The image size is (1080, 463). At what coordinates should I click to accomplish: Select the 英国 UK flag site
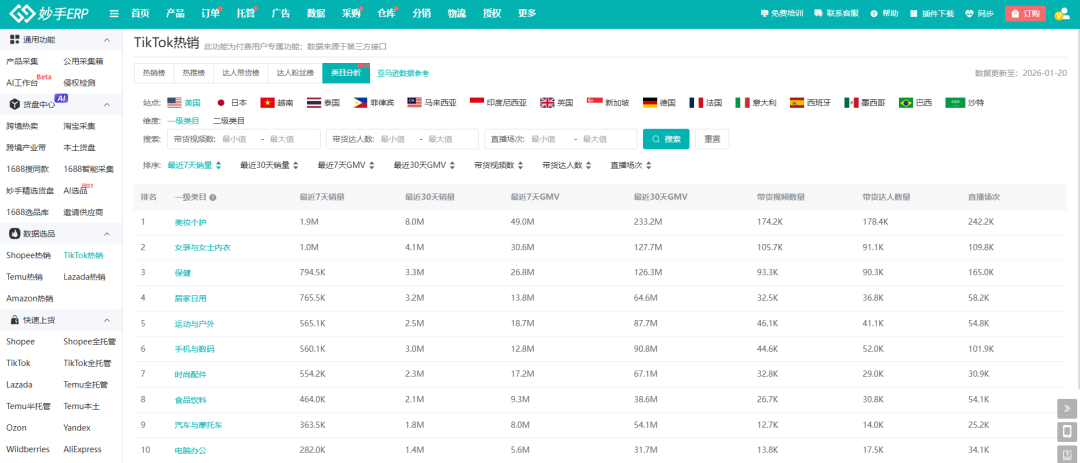pyautogui.click(x=557, y=103)
